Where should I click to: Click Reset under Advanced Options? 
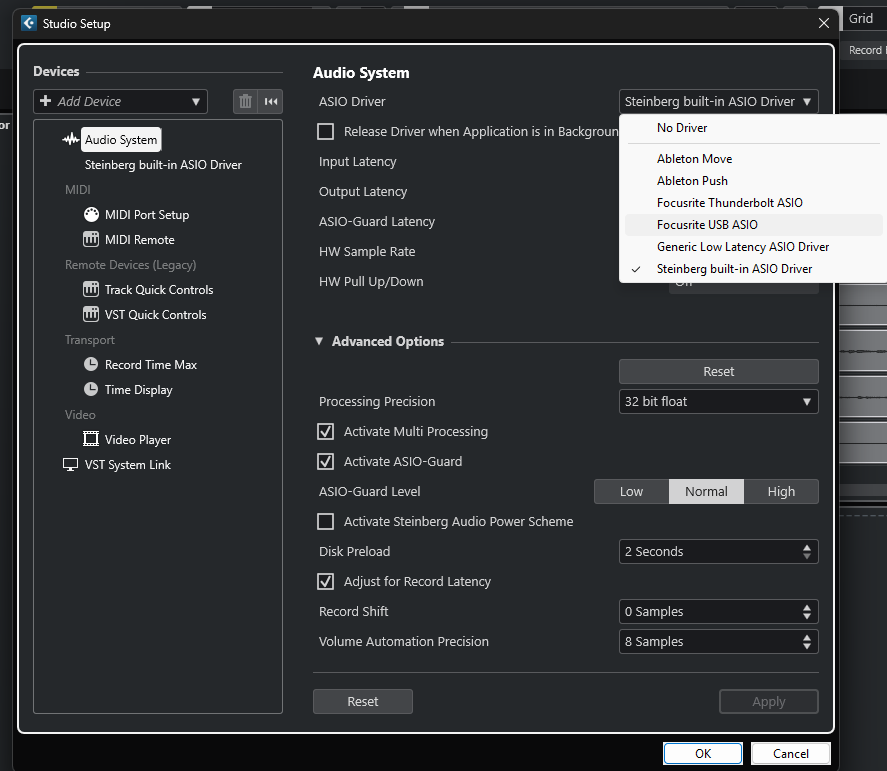point(718,372)
